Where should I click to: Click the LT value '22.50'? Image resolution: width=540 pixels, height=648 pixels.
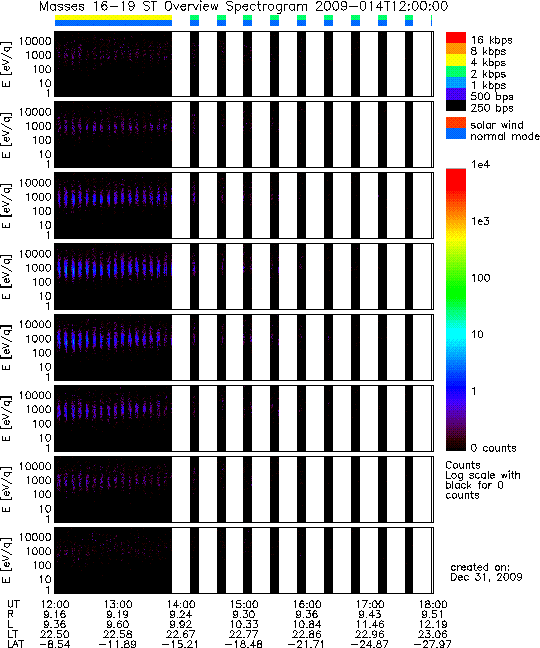(x=55, y=634)
